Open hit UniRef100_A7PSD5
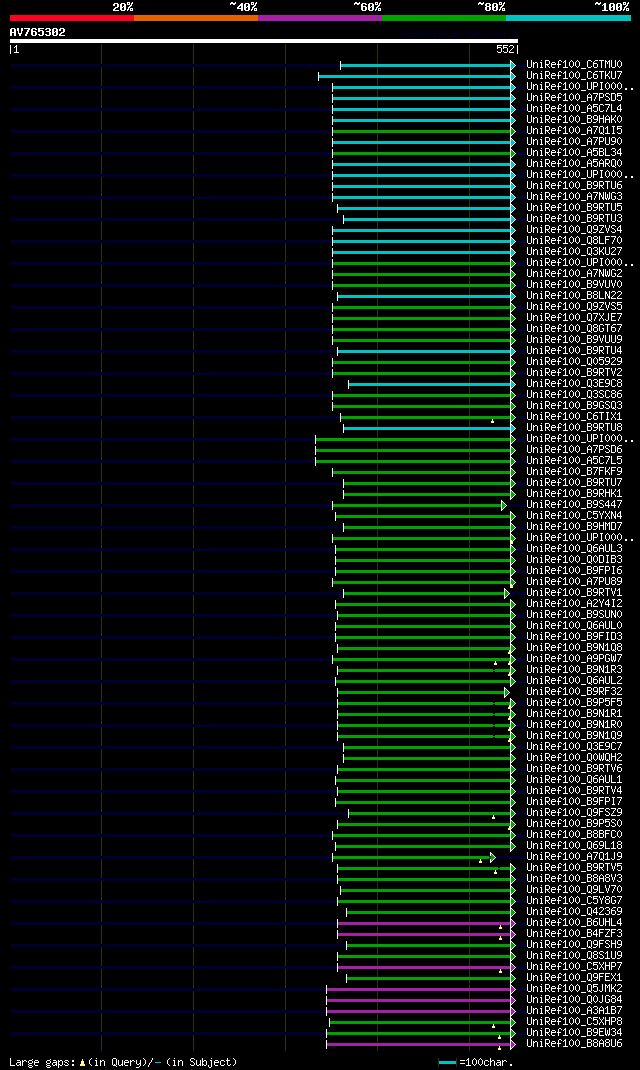Screen dimensions: 640x1070 (x=574, y=98)
